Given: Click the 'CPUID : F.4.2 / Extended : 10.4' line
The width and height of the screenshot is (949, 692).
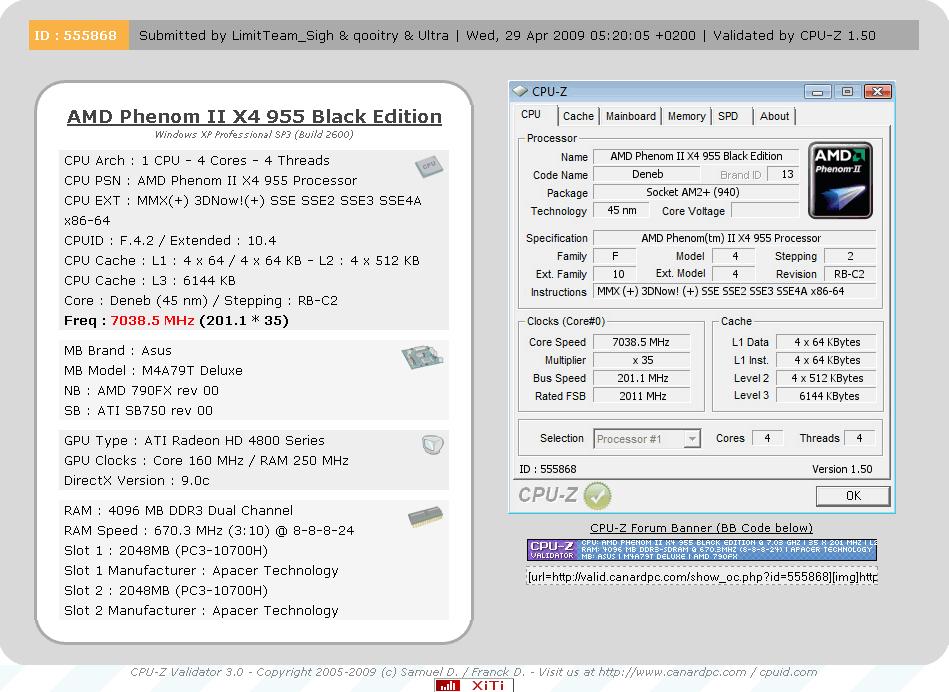Looking at the screenshot, I should [x=170, y=241].
